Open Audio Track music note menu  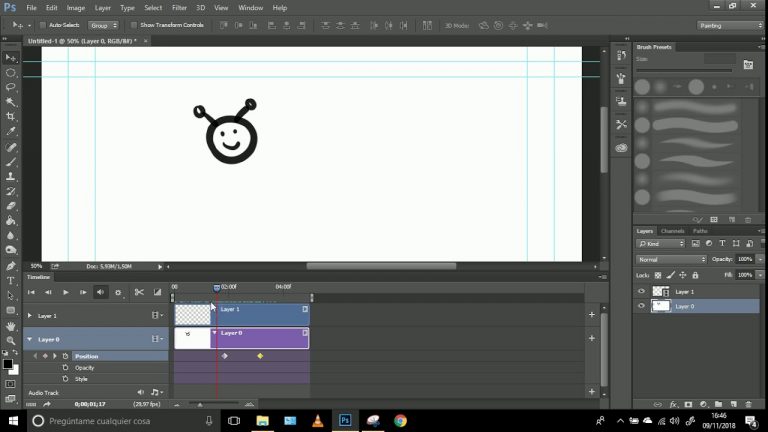tap(157, 392)
